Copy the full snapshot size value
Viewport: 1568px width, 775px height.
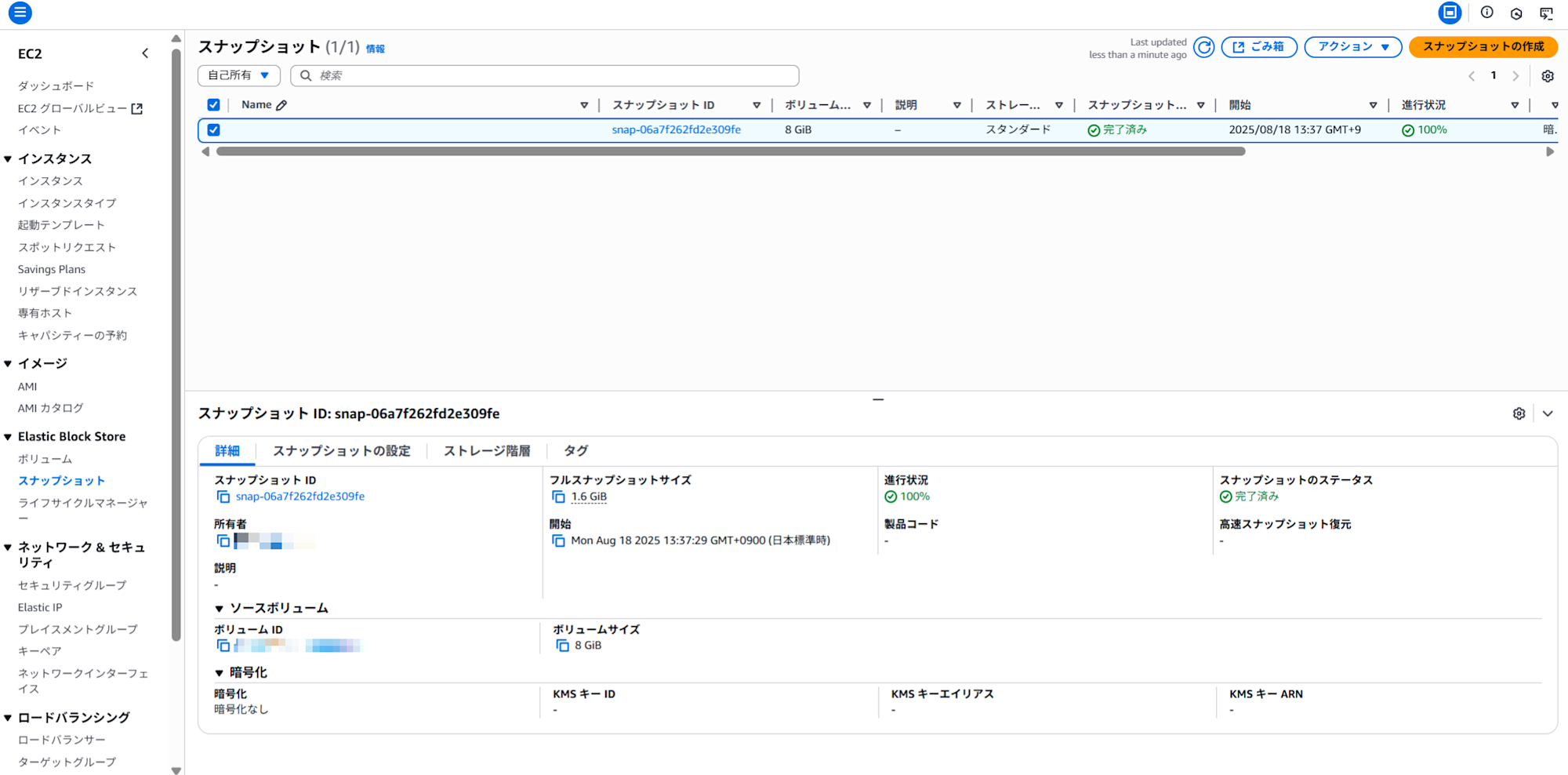point(558,497)
